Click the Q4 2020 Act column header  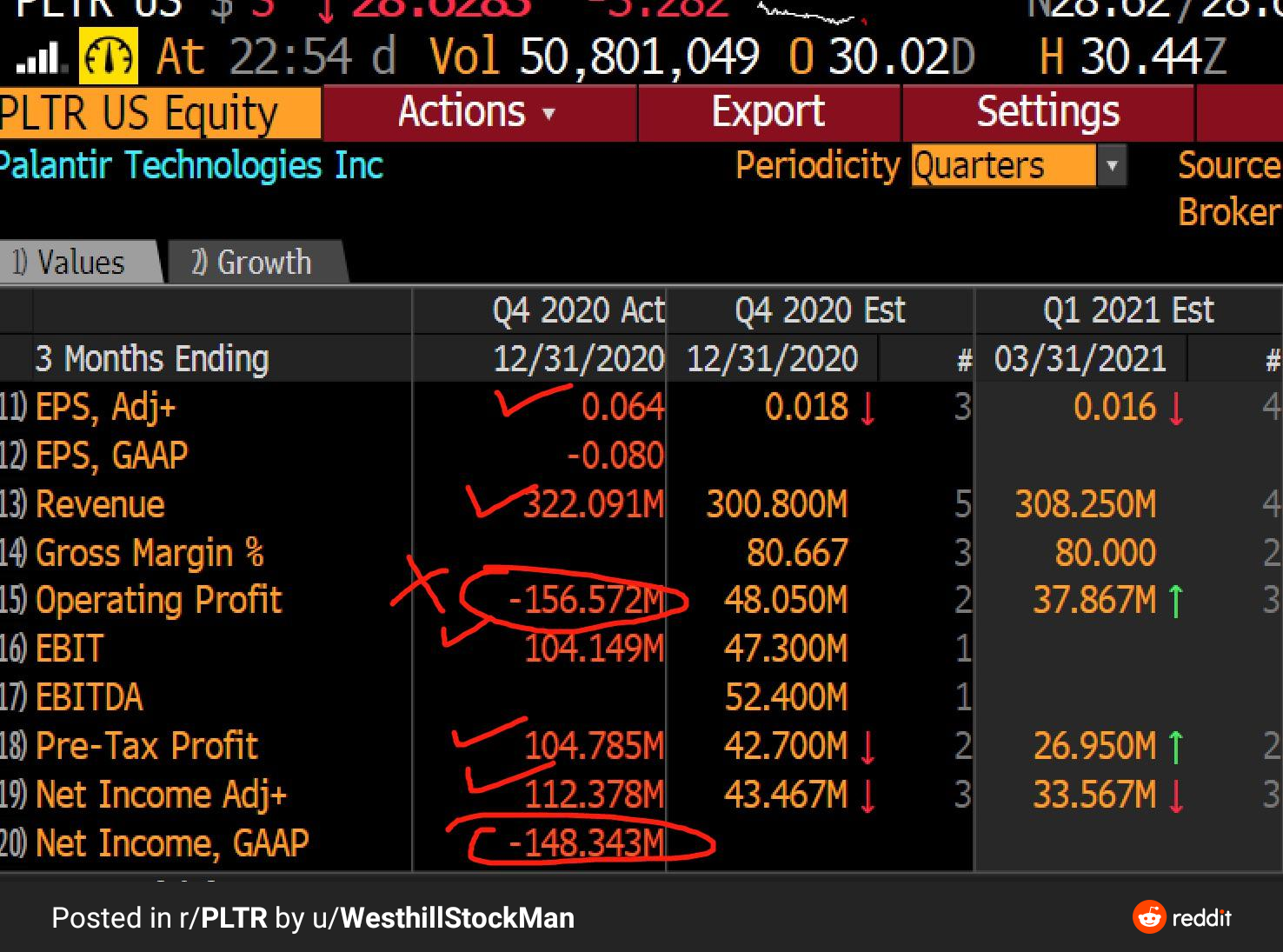(x=578, y=310)
